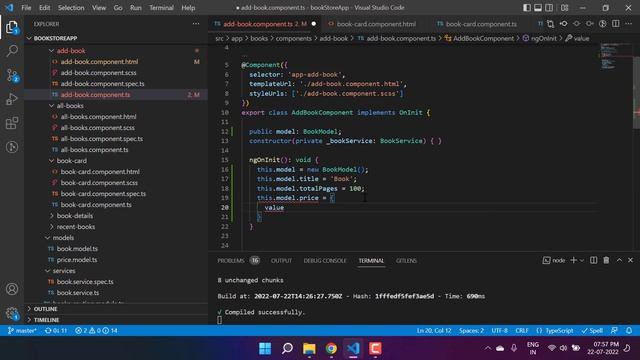Open Chrome from the taskbar

[x=331, y=349]
